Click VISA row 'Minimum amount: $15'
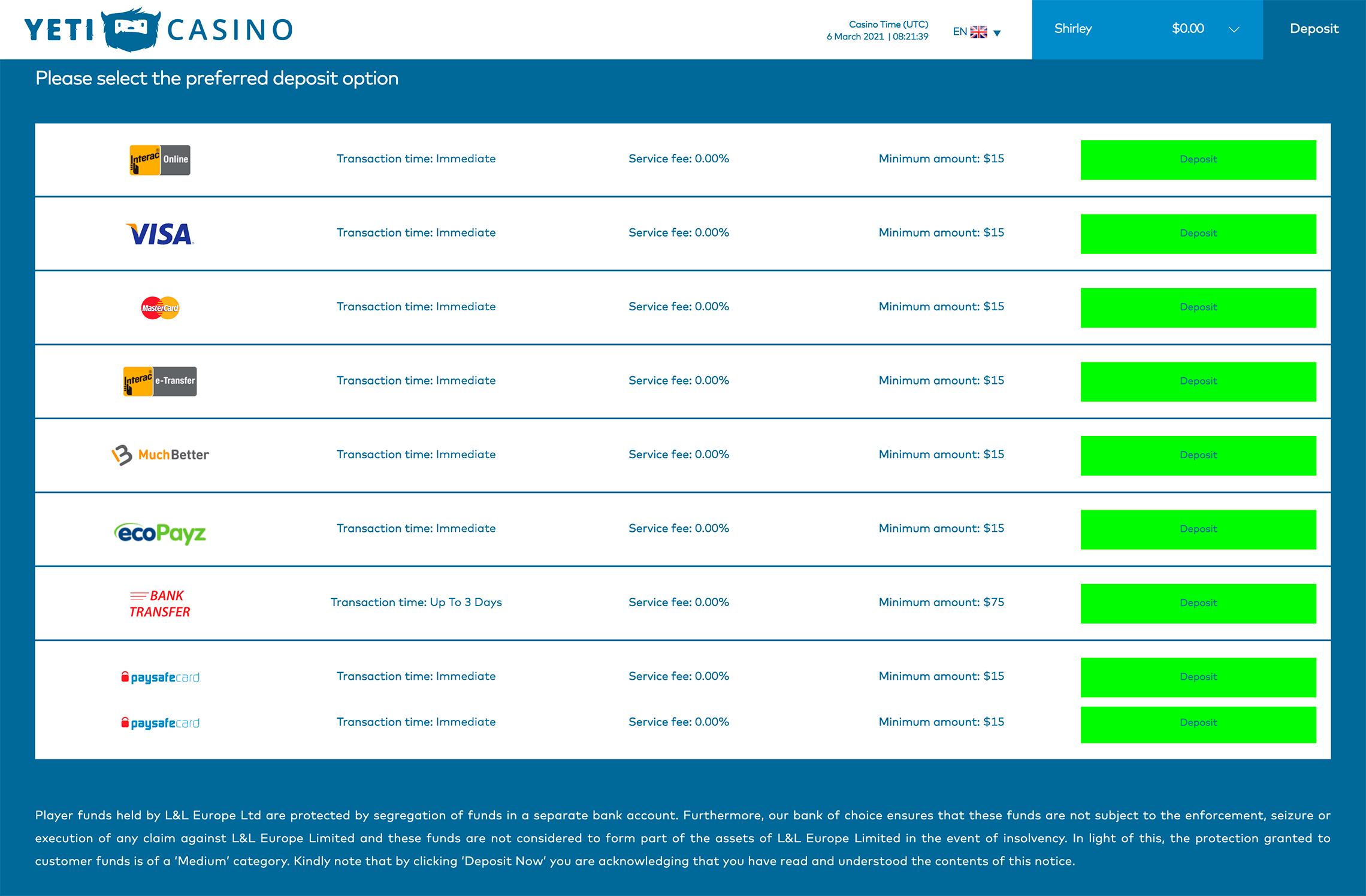Image resolution: width=1366 pixels, height=896 pixels. pyautogui.click(x=941, y=233)
